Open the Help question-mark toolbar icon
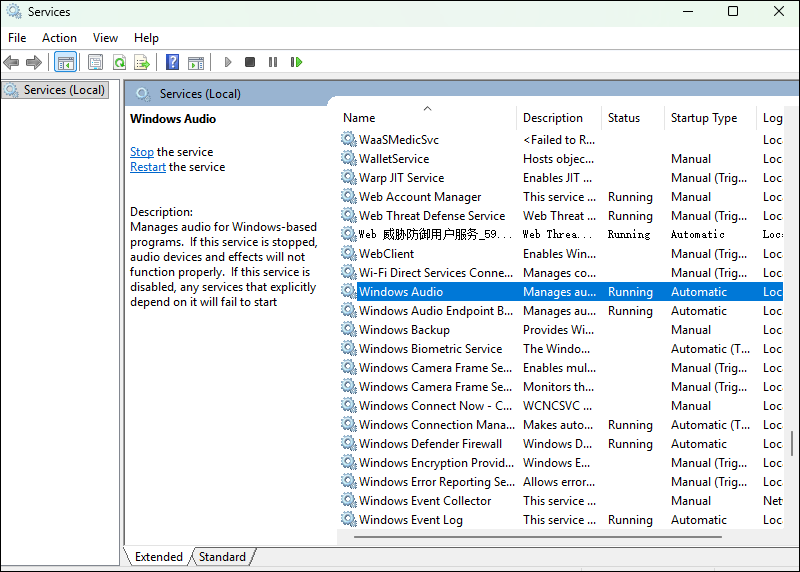Image resolution: width=800 pixels, height=572 pixels. pyautogui.click(x=173, y=62)
